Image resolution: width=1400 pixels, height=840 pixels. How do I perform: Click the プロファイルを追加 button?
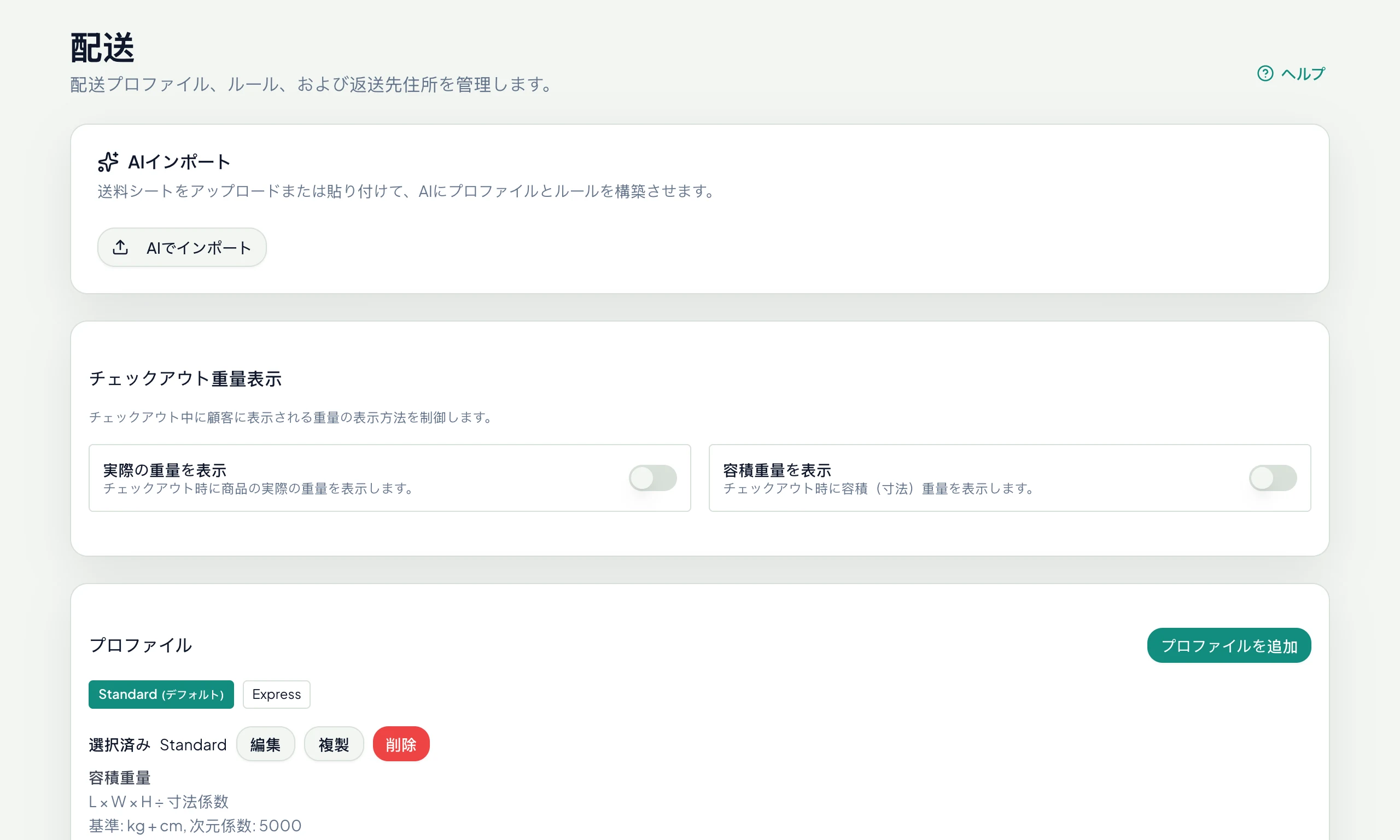[1229, 645]
